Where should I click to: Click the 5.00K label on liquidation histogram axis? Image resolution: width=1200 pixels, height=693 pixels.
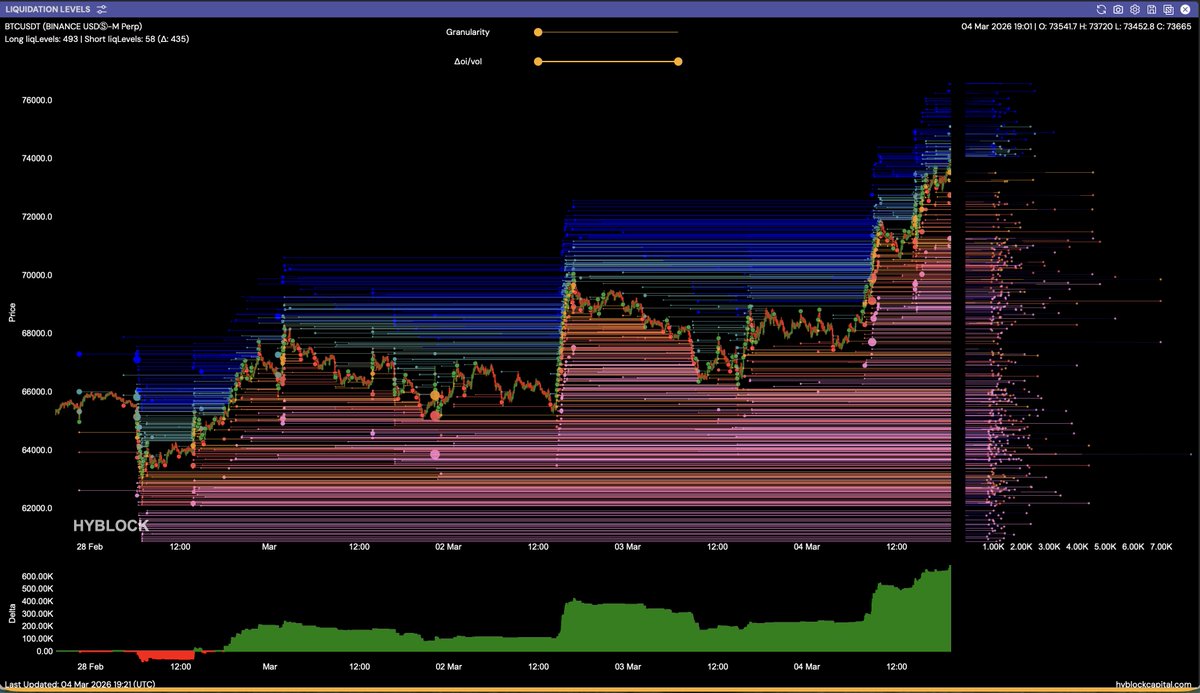(1104, 547)
